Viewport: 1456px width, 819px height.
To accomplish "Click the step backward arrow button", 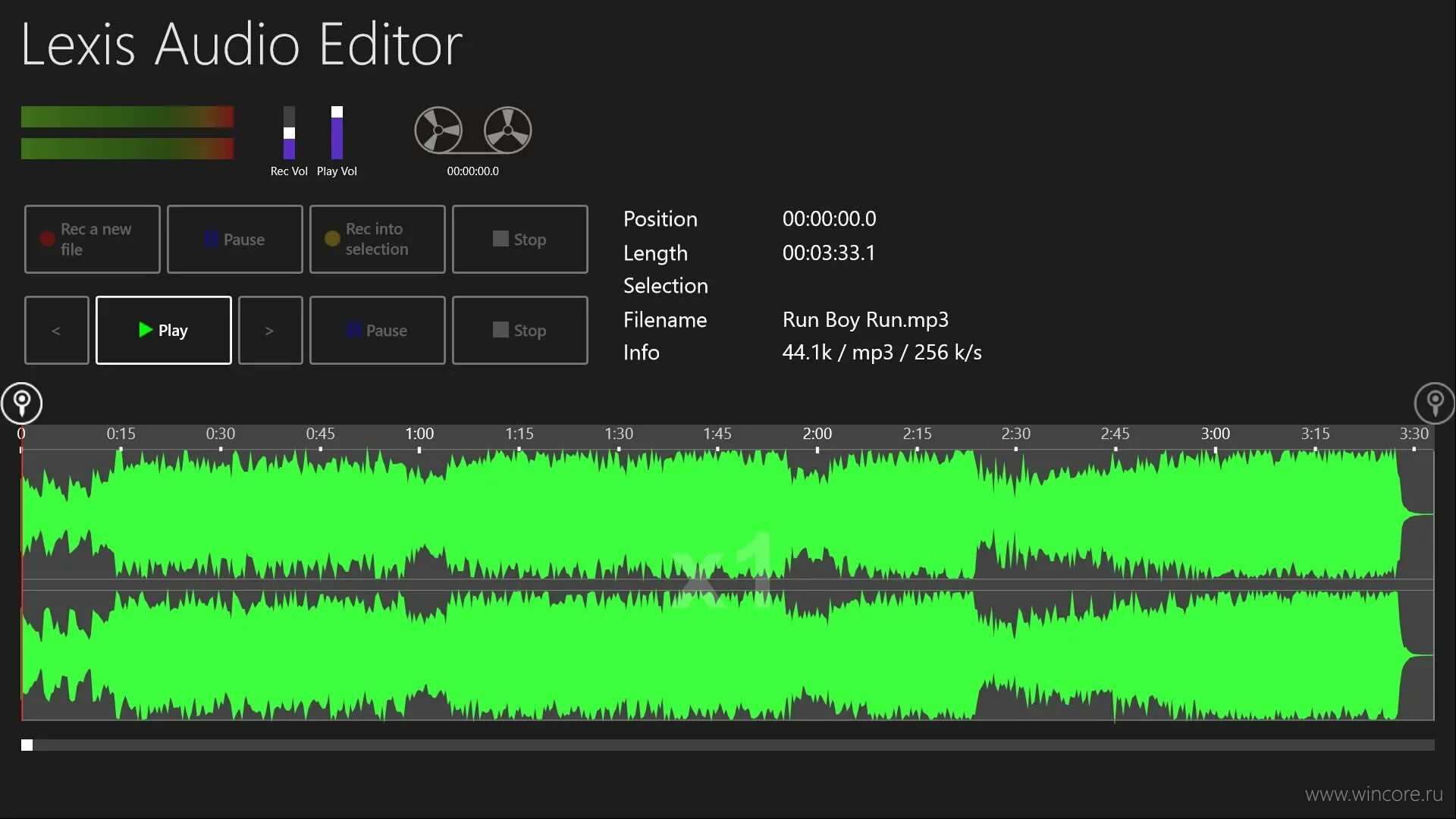I will (x=56, y=331).
